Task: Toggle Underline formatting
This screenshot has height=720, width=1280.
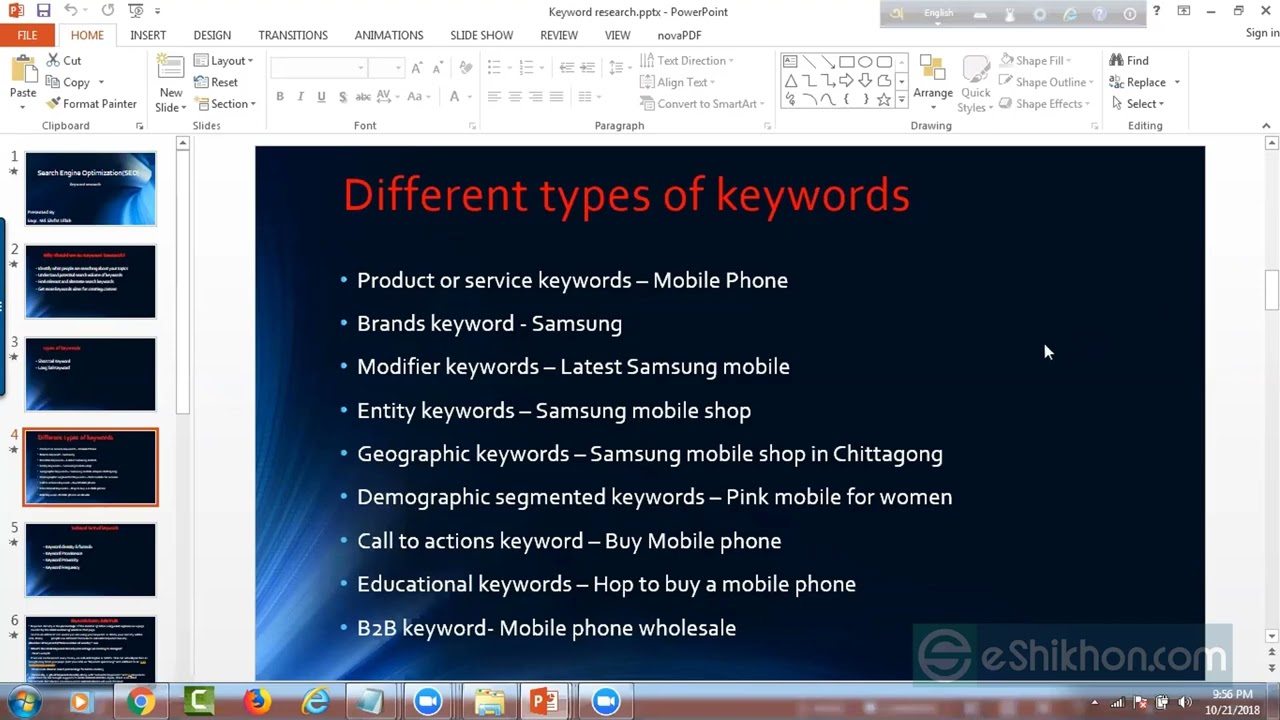Action: click(x=321, y=97)
